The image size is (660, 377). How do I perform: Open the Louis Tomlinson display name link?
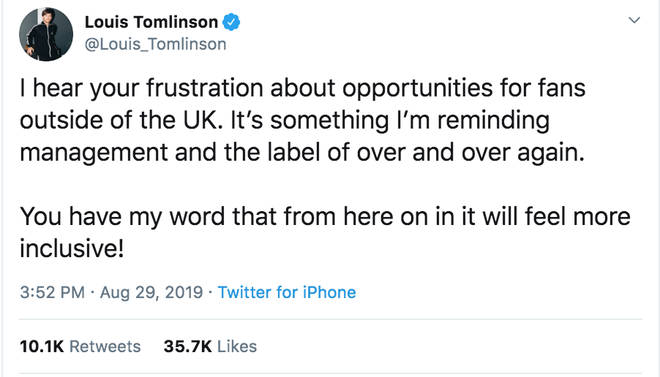coord(151,22)
